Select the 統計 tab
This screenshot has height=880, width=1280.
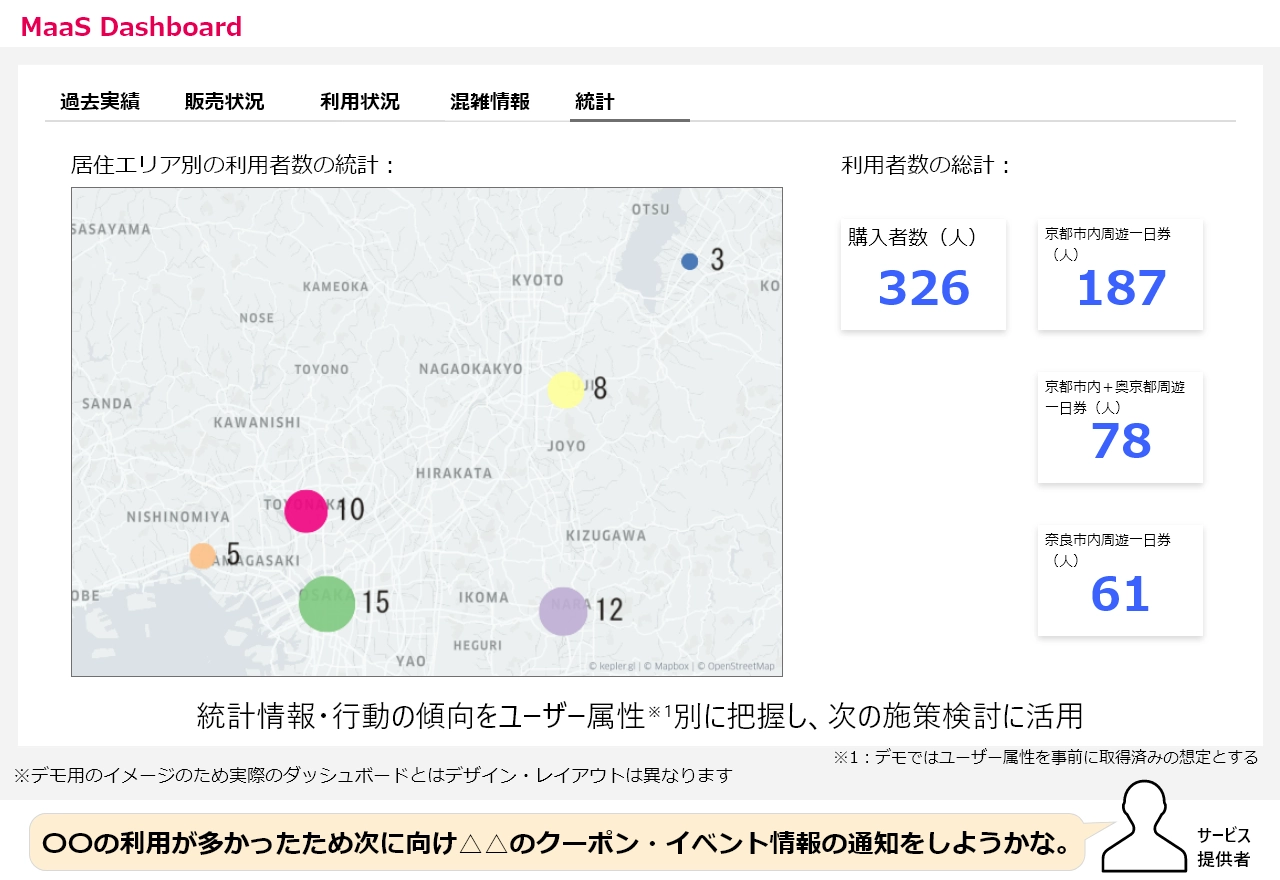[x=595, y=102]
